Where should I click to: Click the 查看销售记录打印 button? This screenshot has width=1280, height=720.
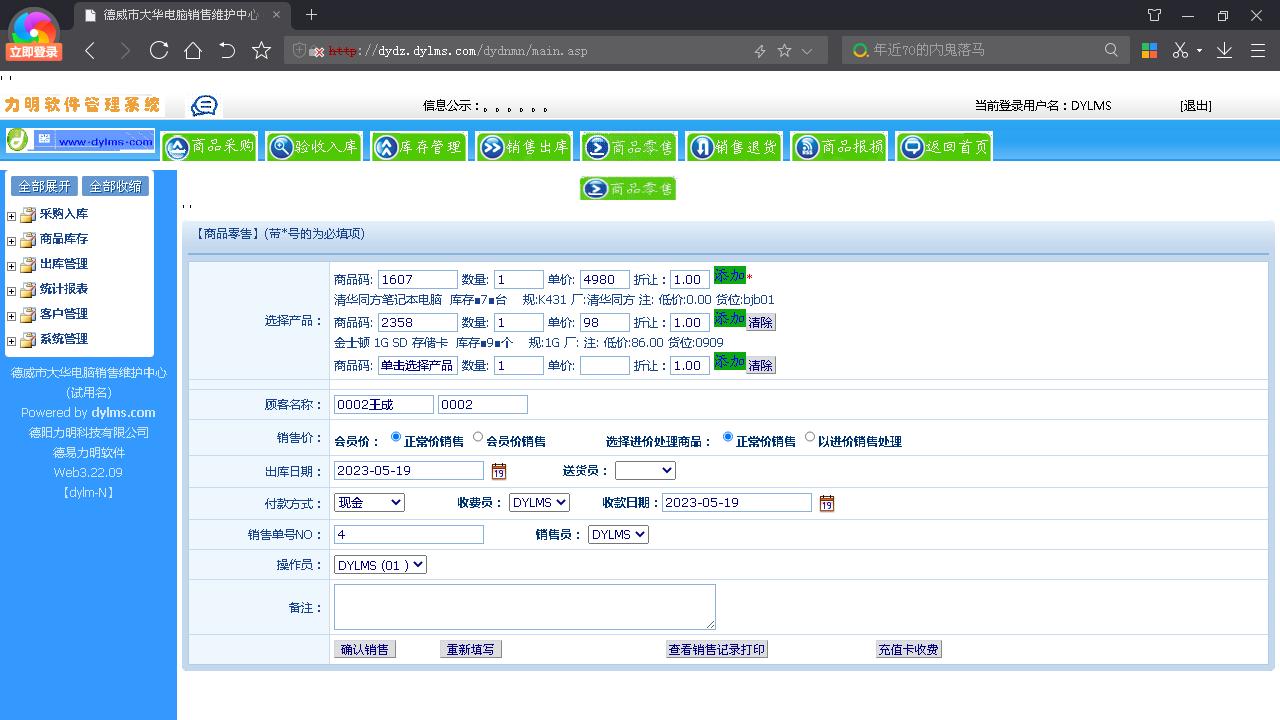716,649
